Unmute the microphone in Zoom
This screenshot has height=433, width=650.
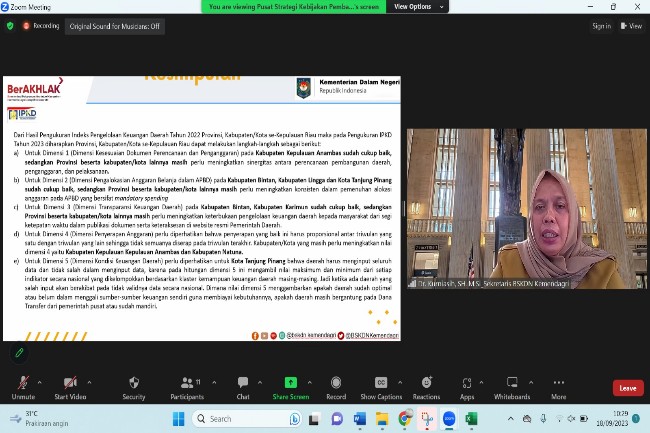(x=22, y=384)
